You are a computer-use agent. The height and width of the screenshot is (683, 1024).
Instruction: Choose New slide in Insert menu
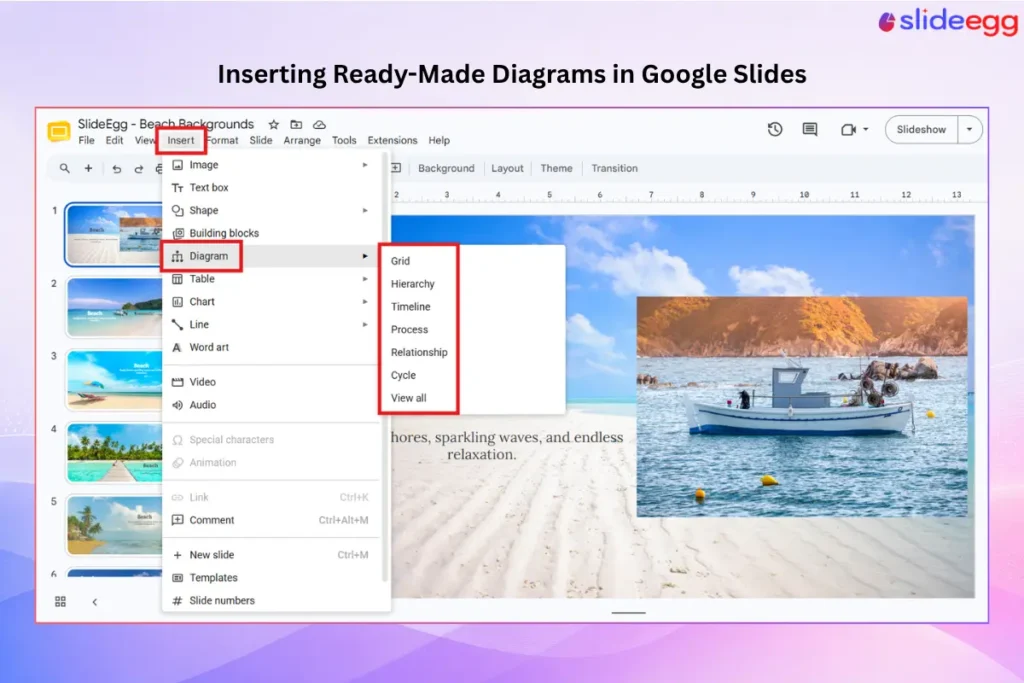pyautogui.click(x=270, y=555)
